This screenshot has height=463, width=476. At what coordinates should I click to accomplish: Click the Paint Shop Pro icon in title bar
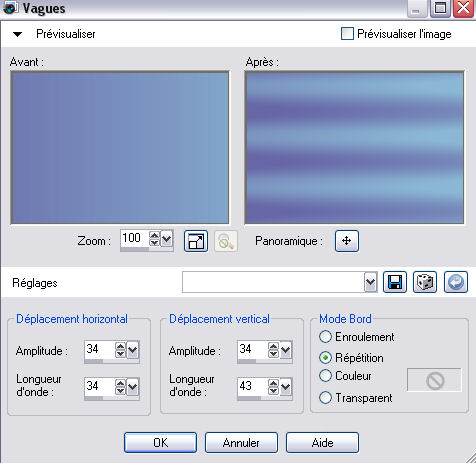[x=9, y=8]
